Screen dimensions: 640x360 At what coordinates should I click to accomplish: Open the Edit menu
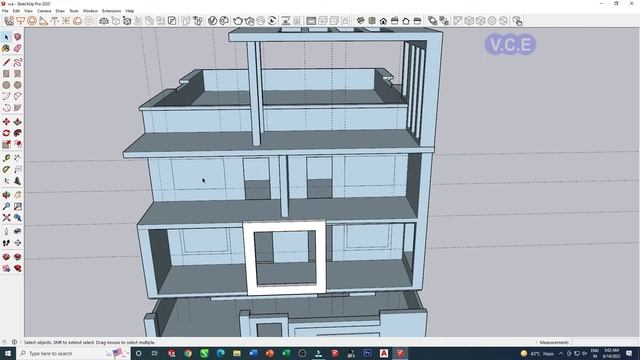tap(16, 11)
